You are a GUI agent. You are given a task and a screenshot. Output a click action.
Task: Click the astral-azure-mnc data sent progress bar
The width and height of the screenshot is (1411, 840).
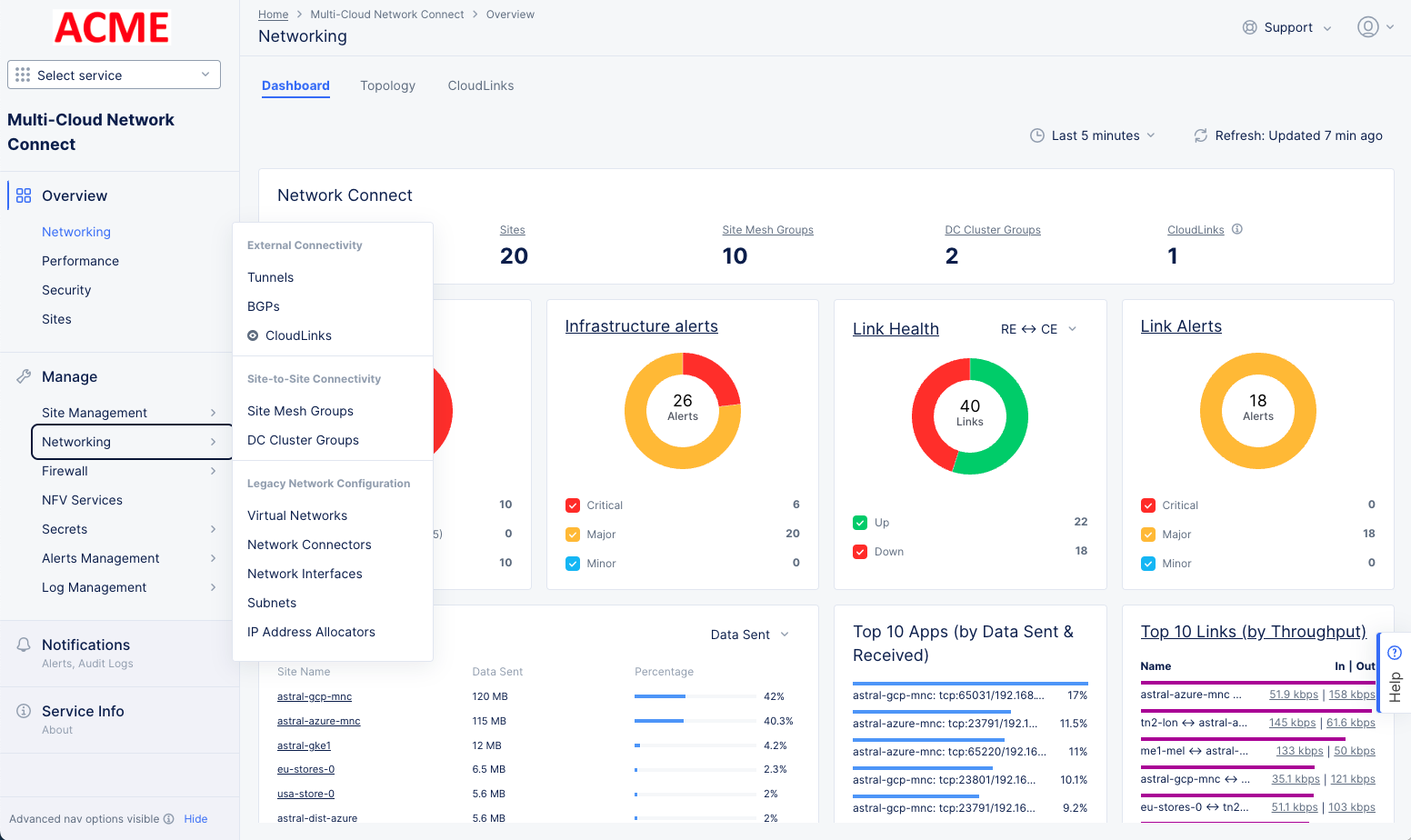tap(695, 721)
